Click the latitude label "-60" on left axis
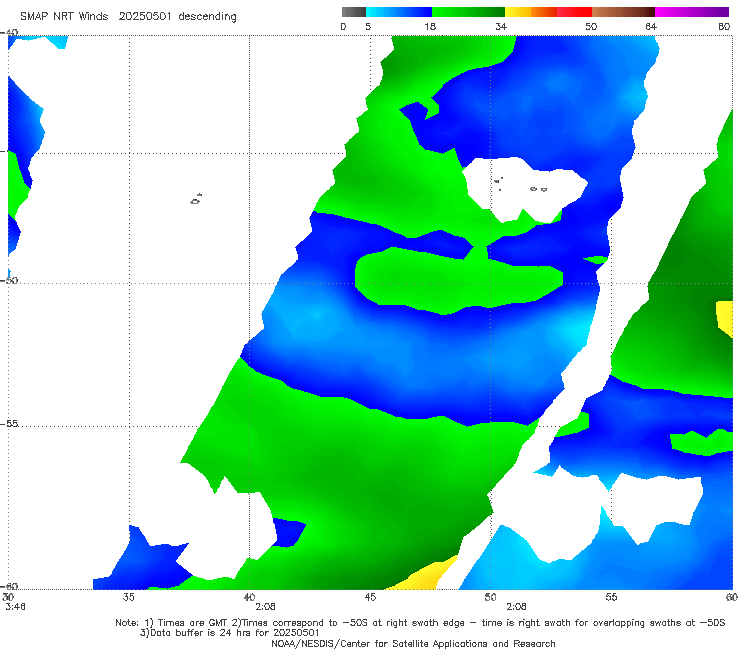This screenshot has width=740, height=650. [x=9, y=586]
